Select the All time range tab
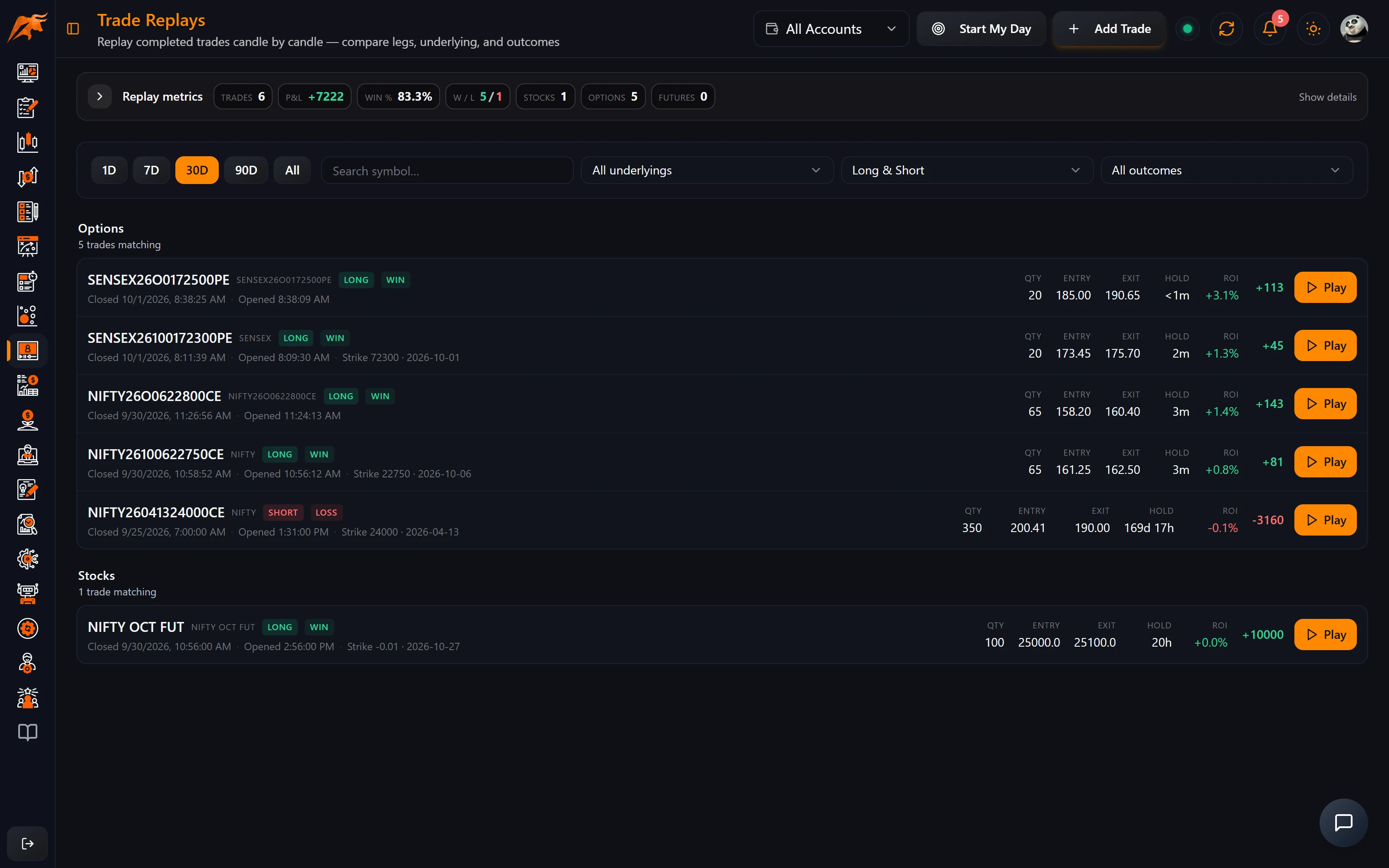 [x=292, y=170]
